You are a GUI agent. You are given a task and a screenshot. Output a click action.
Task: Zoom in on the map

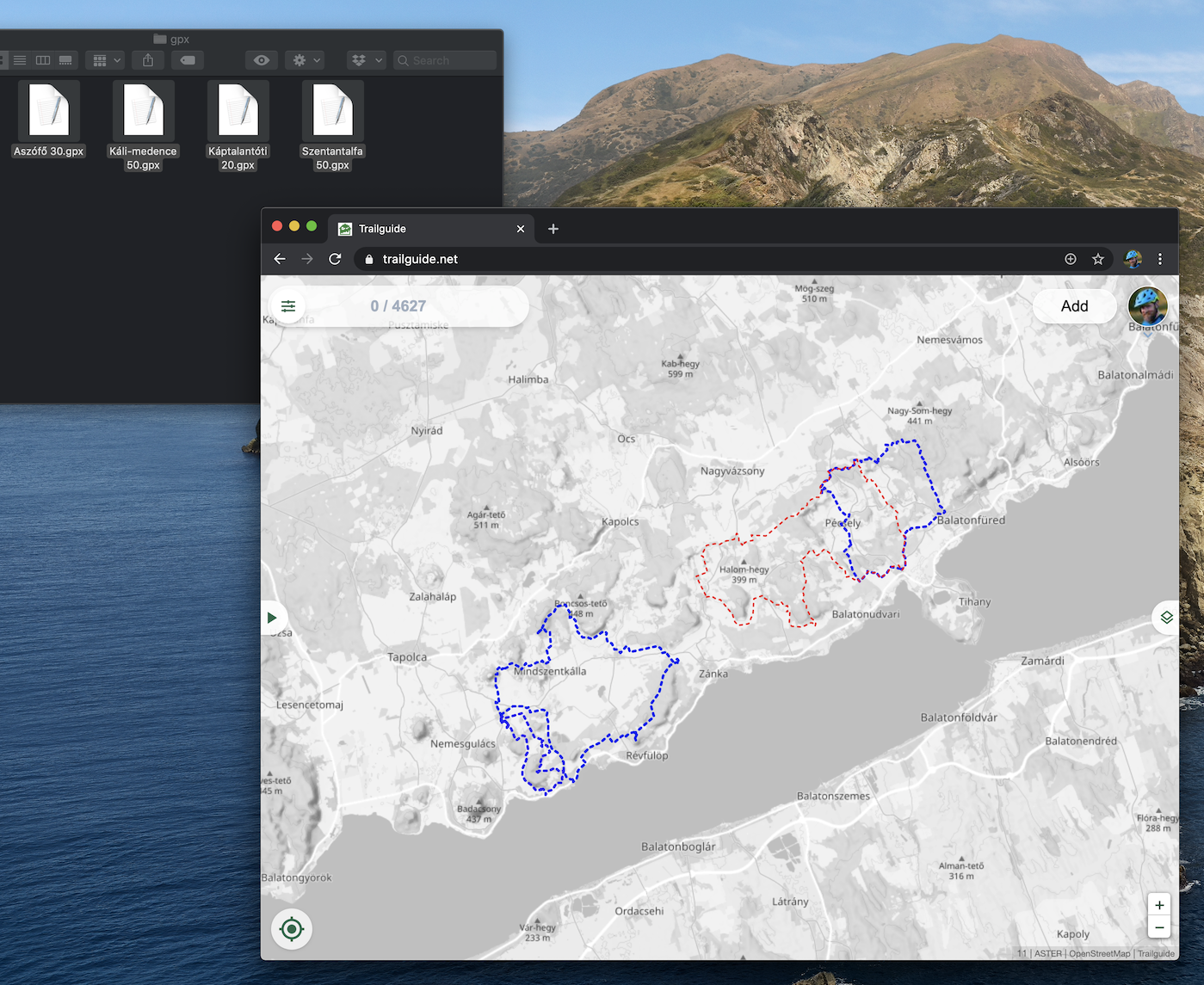click(x=1159, y=905)
